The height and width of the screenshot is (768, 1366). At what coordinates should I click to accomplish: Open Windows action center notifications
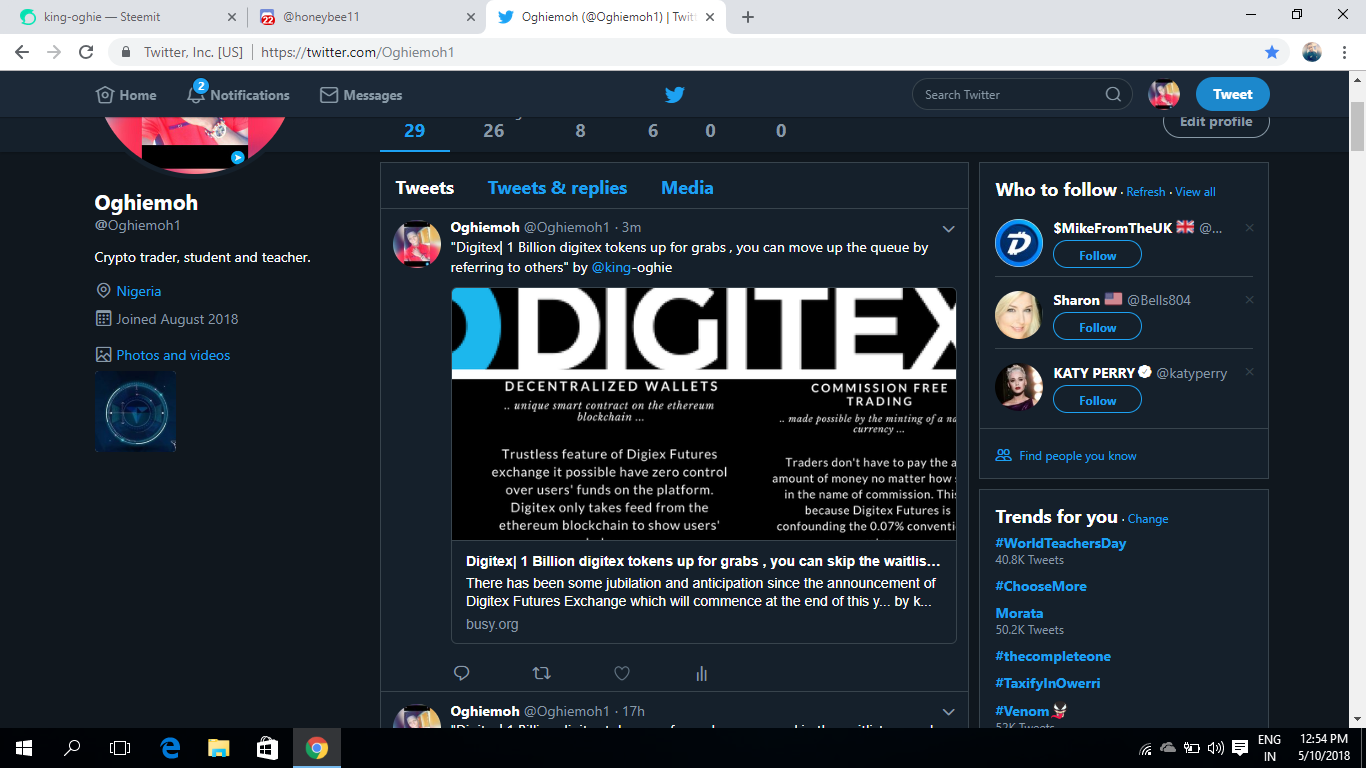click(1240, 748)
